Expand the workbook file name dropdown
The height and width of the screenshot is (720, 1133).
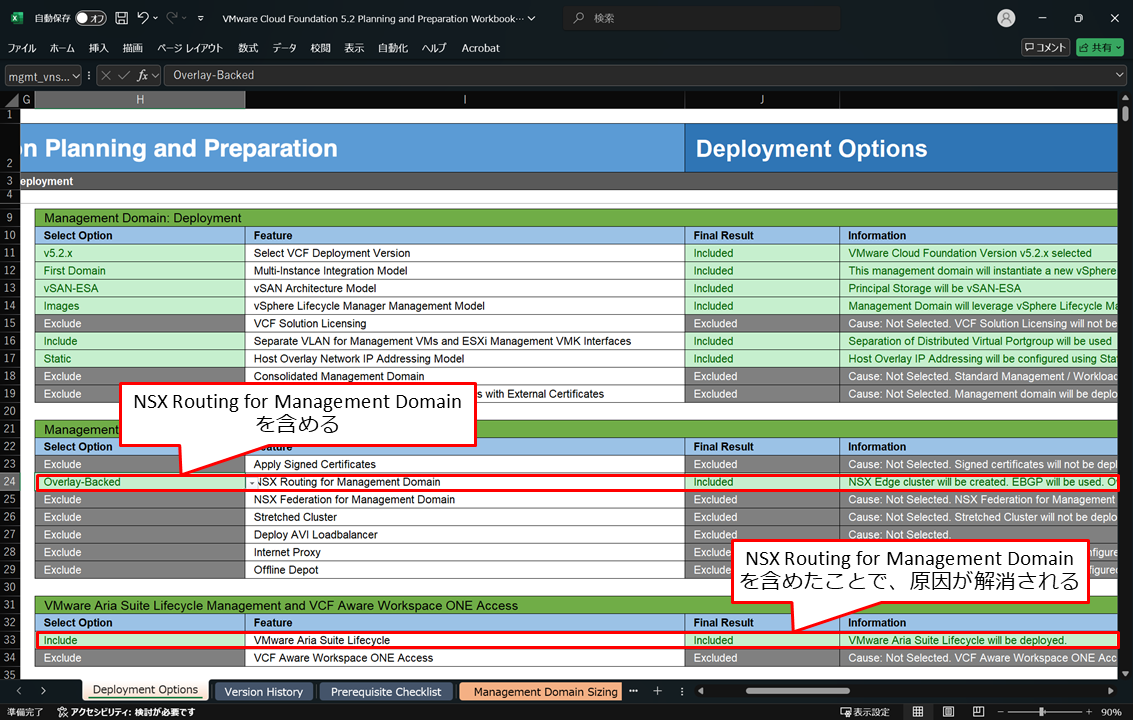(x=532, y=19)
